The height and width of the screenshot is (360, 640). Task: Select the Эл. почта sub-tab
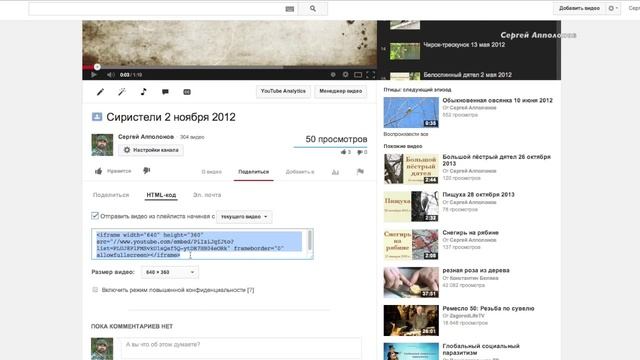[x=207, y=195]
